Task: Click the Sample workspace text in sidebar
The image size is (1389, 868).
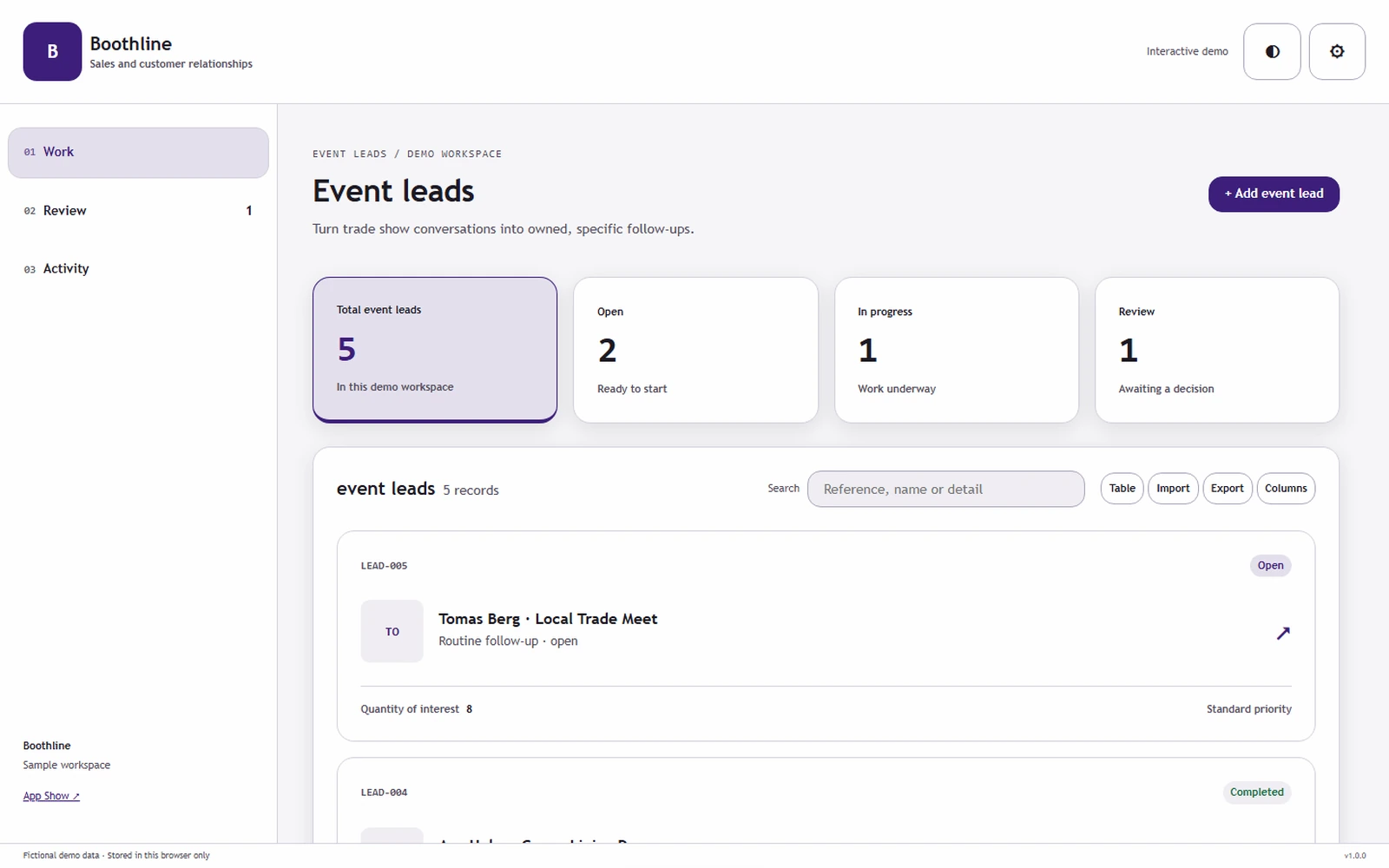Action: (x=67, y=766)
